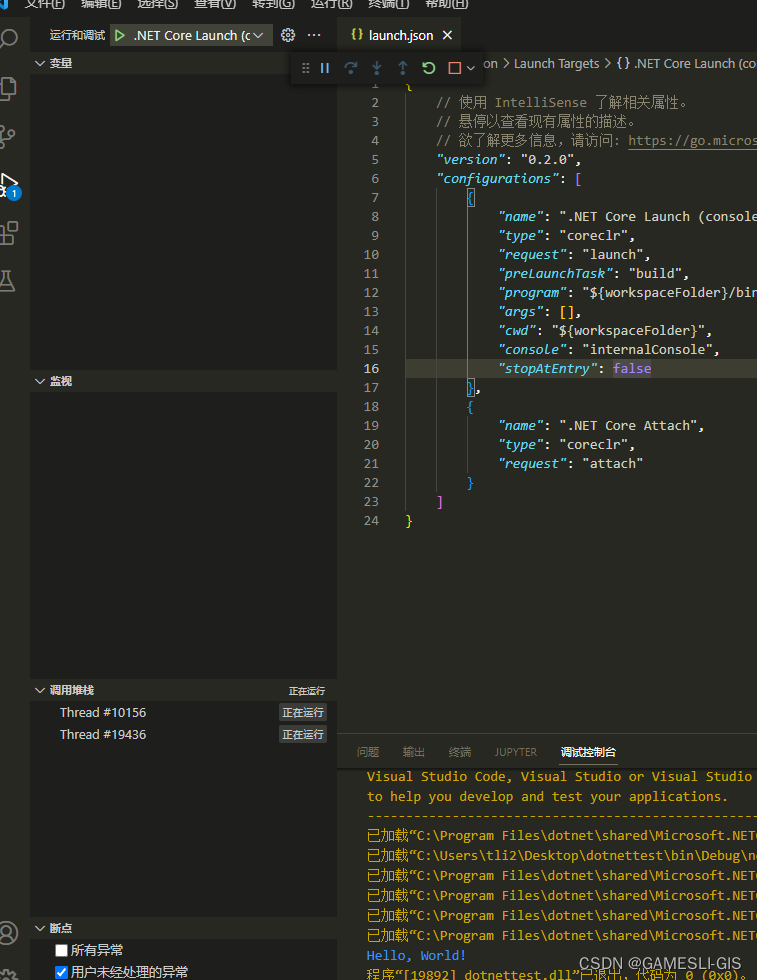This screenshot has height=980, width=757.
Task: Pause the debug session
Action: pyautogui.click(x=325, y=68)
